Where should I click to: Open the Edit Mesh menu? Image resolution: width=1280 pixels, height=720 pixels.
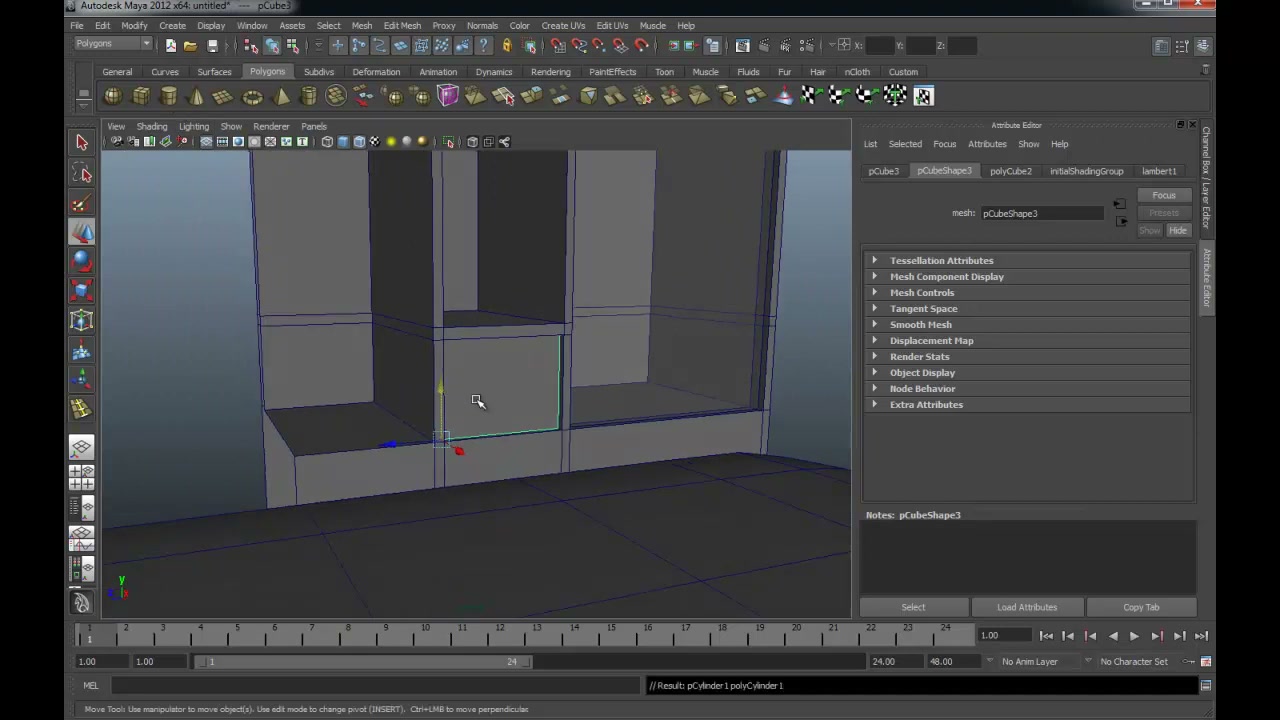(x=402, y=25)
